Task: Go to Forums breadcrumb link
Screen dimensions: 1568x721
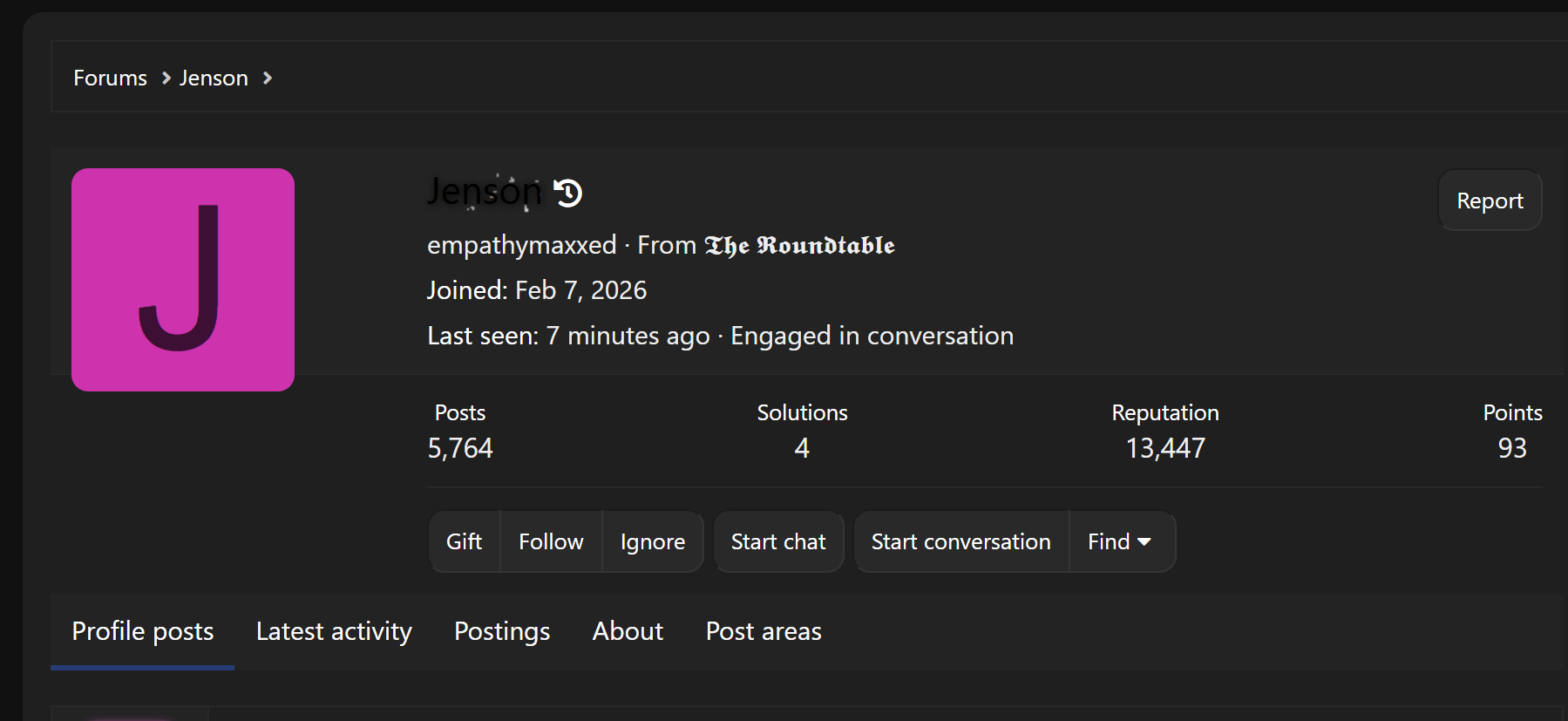Action: (x=111, y=78)
